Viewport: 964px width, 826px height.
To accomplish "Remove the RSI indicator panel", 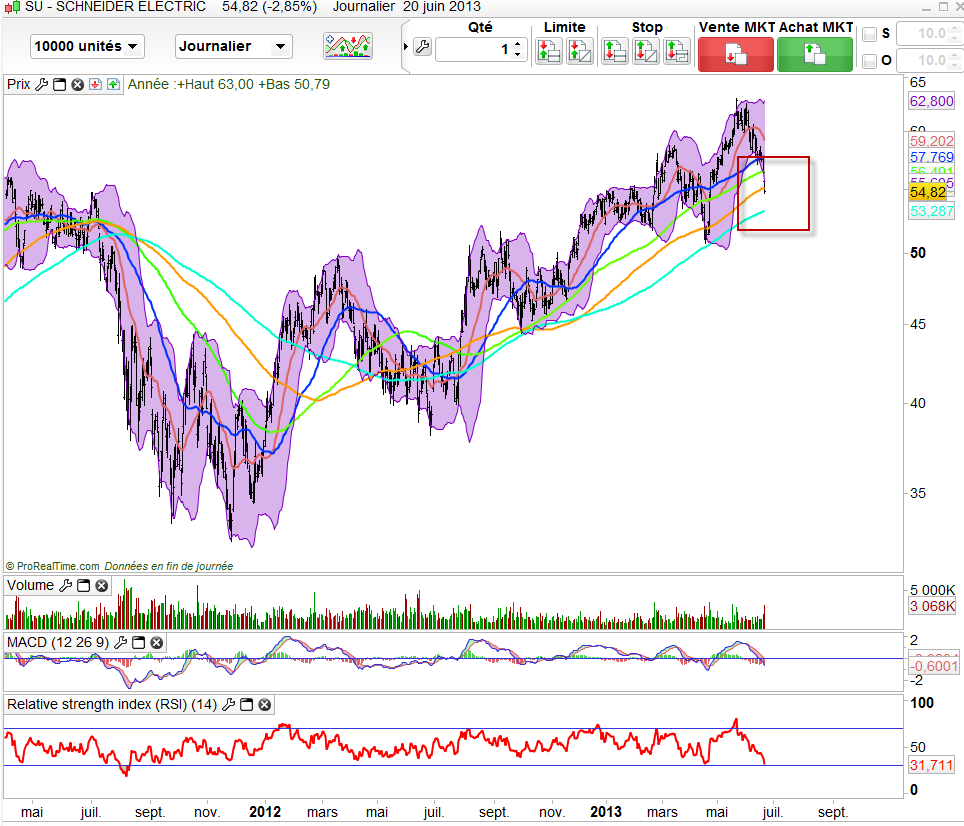I will pyautogui.click(x=264, y=705).
